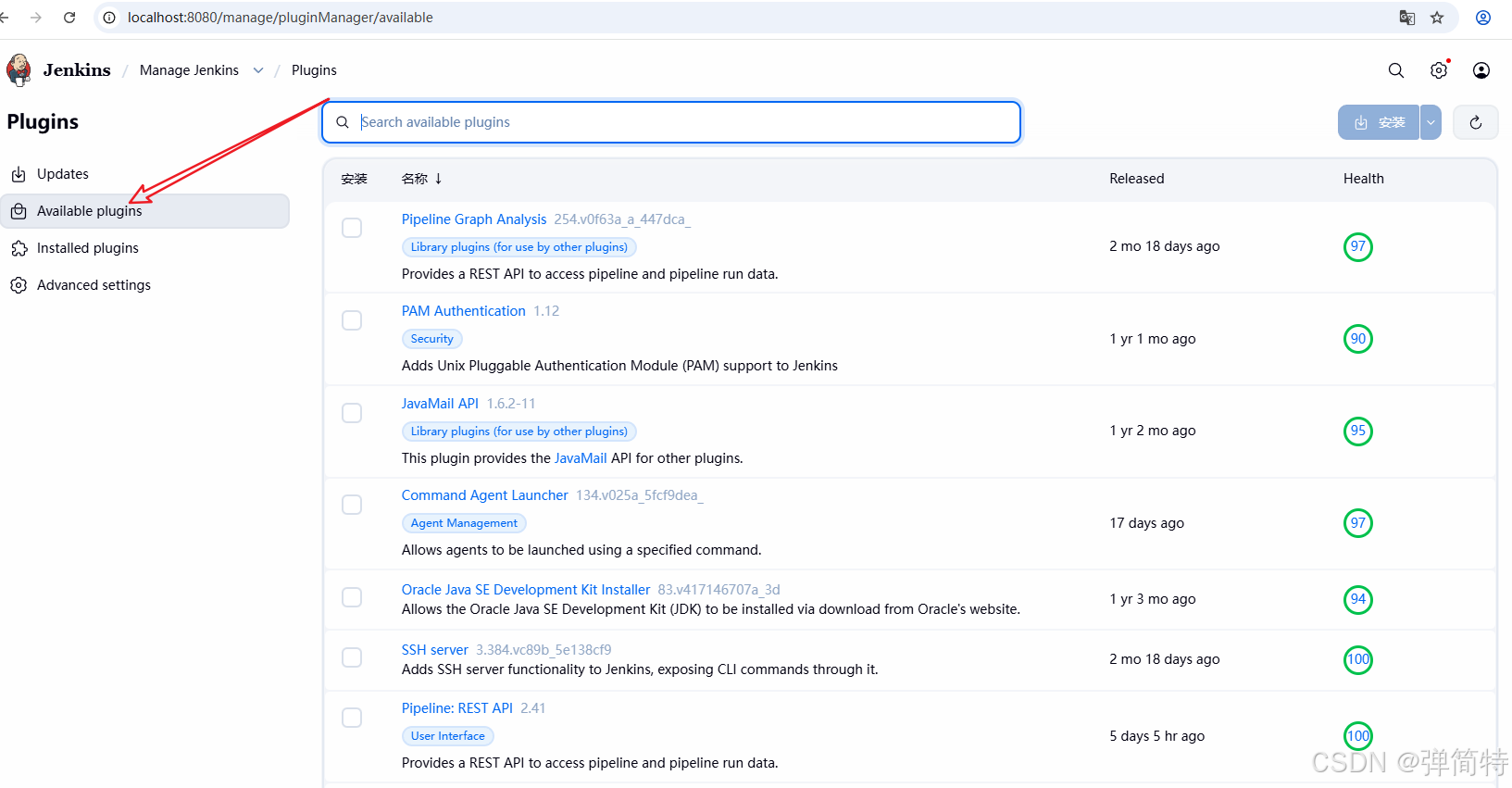Click the Updates download icon in sidebar
The image size is (1512, 788).
coord(19,174)
